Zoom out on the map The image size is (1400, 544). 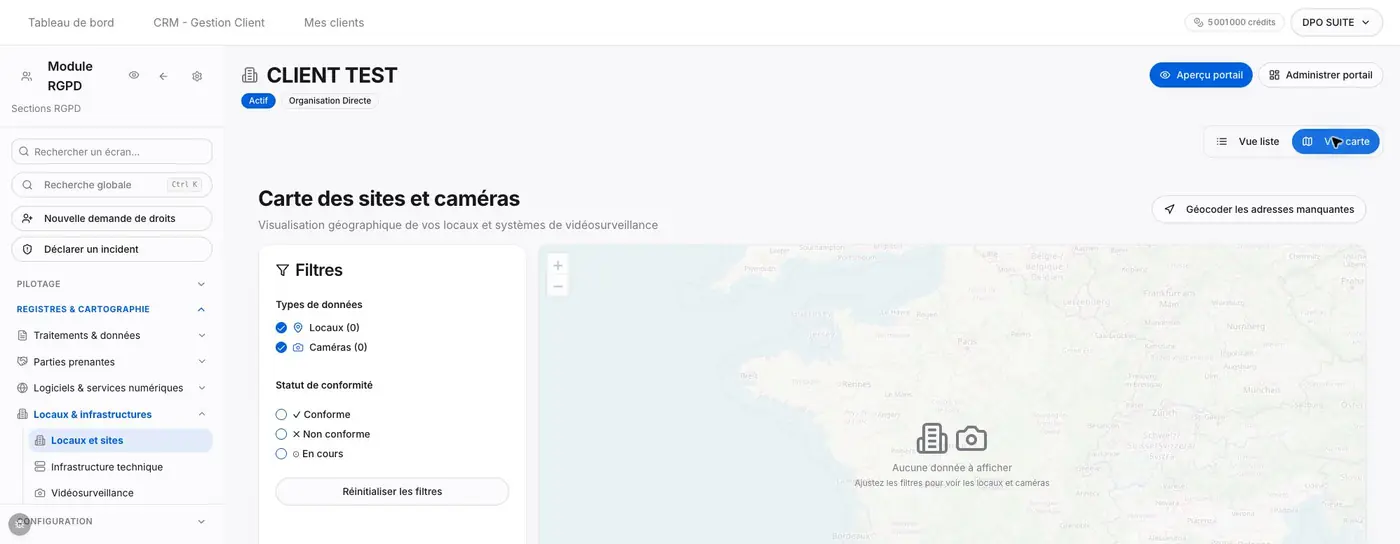[x=558, y=286]
